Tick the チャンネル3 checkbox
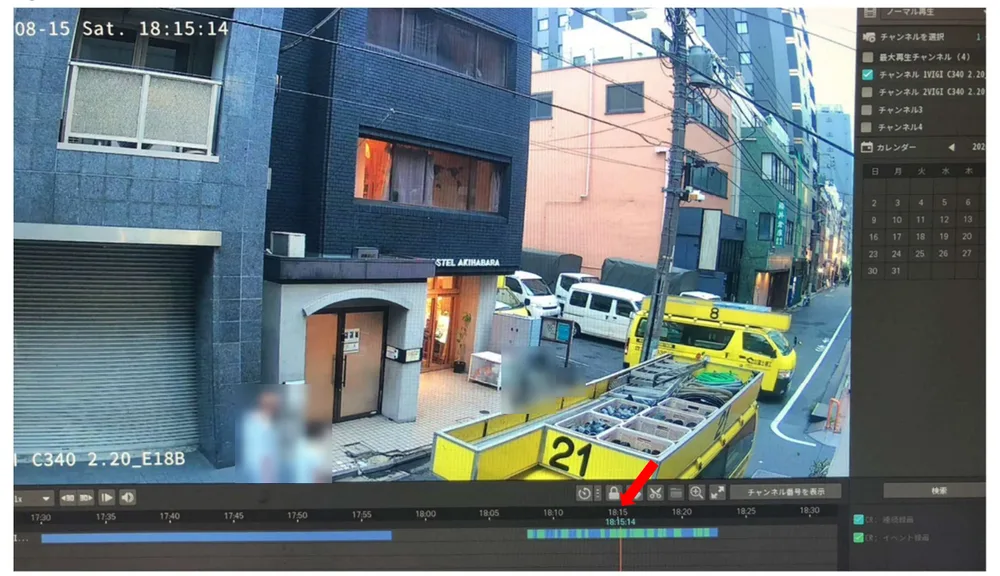 [867, 110]
